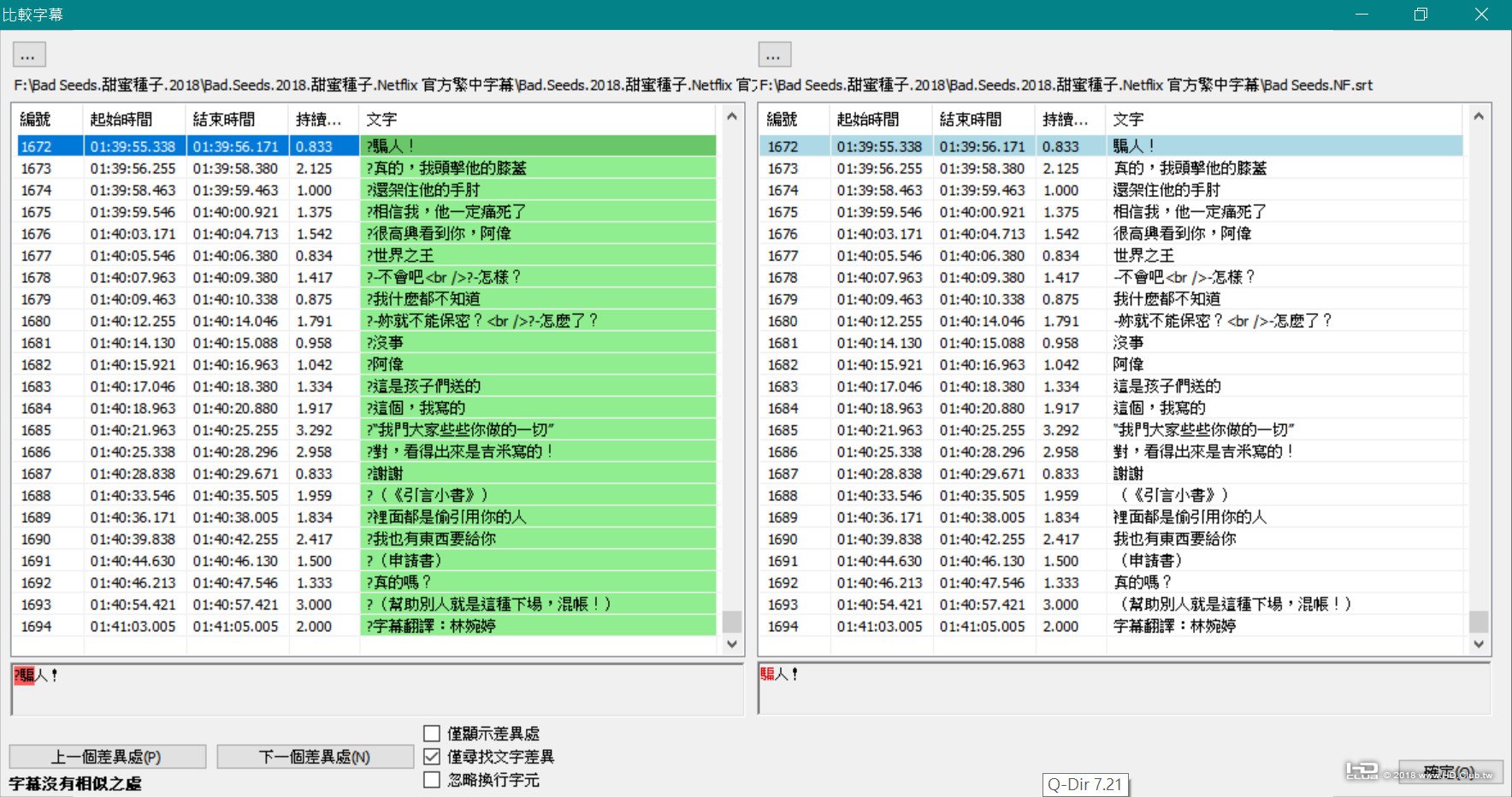Click the down arrow of the second list's scrollbar
1512x797 pixels.
pyautogui.click(x=1478, y=644)
